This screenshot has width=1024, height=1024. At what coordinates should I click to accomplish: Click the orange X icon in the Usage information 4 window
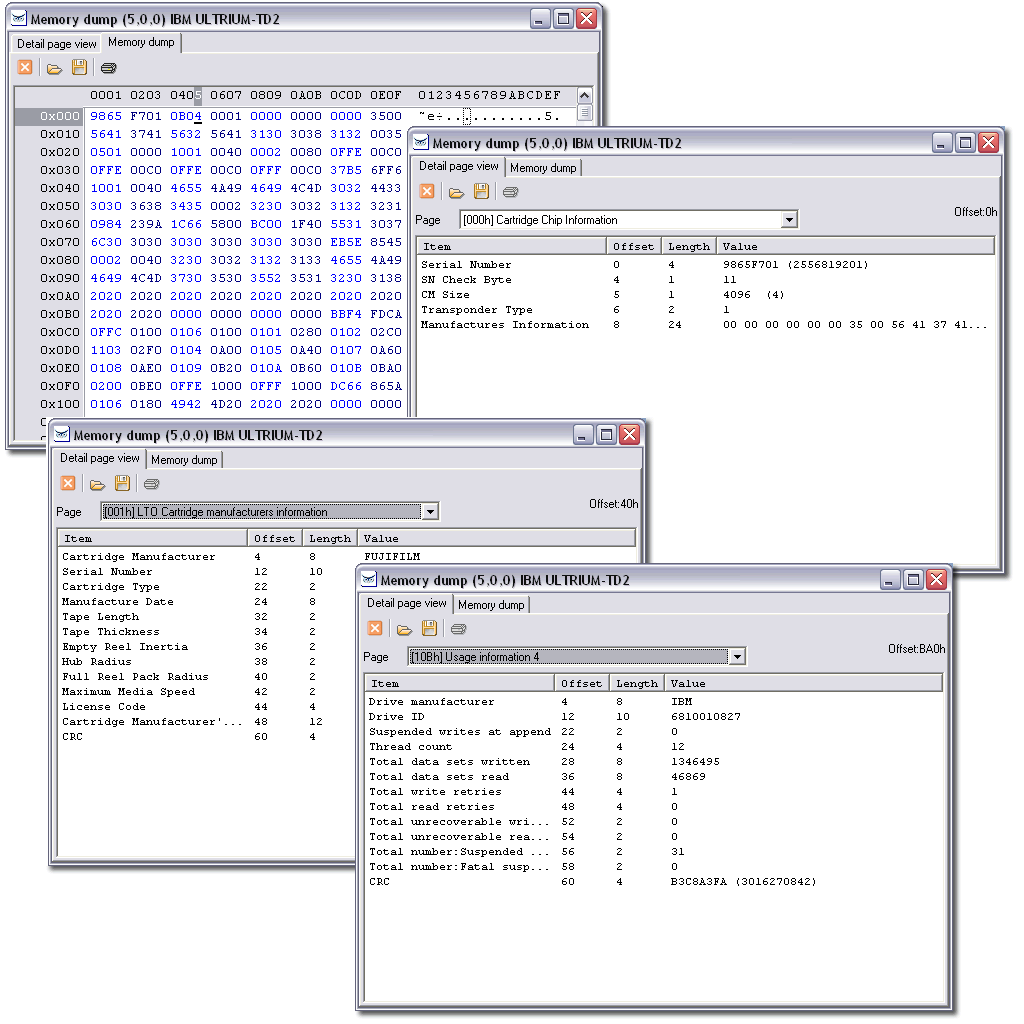[x=375, y=629]
